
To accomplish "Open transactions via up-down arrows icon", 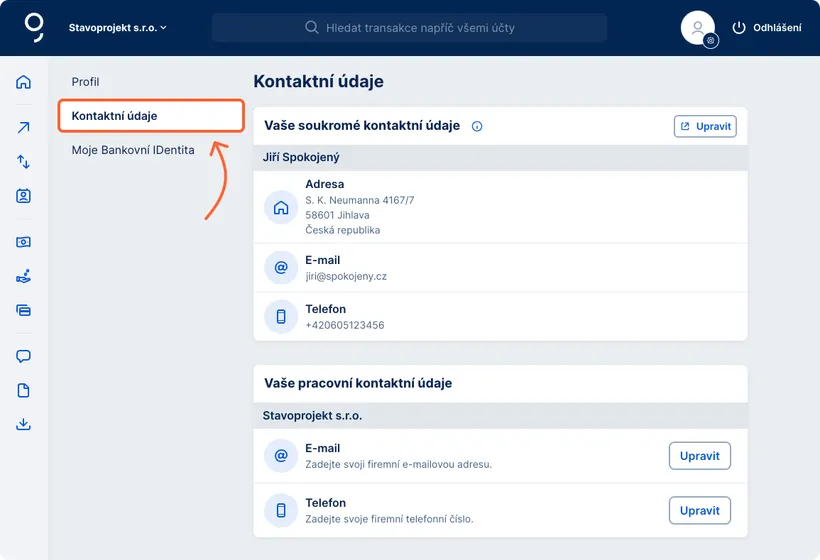I will 23,161.
